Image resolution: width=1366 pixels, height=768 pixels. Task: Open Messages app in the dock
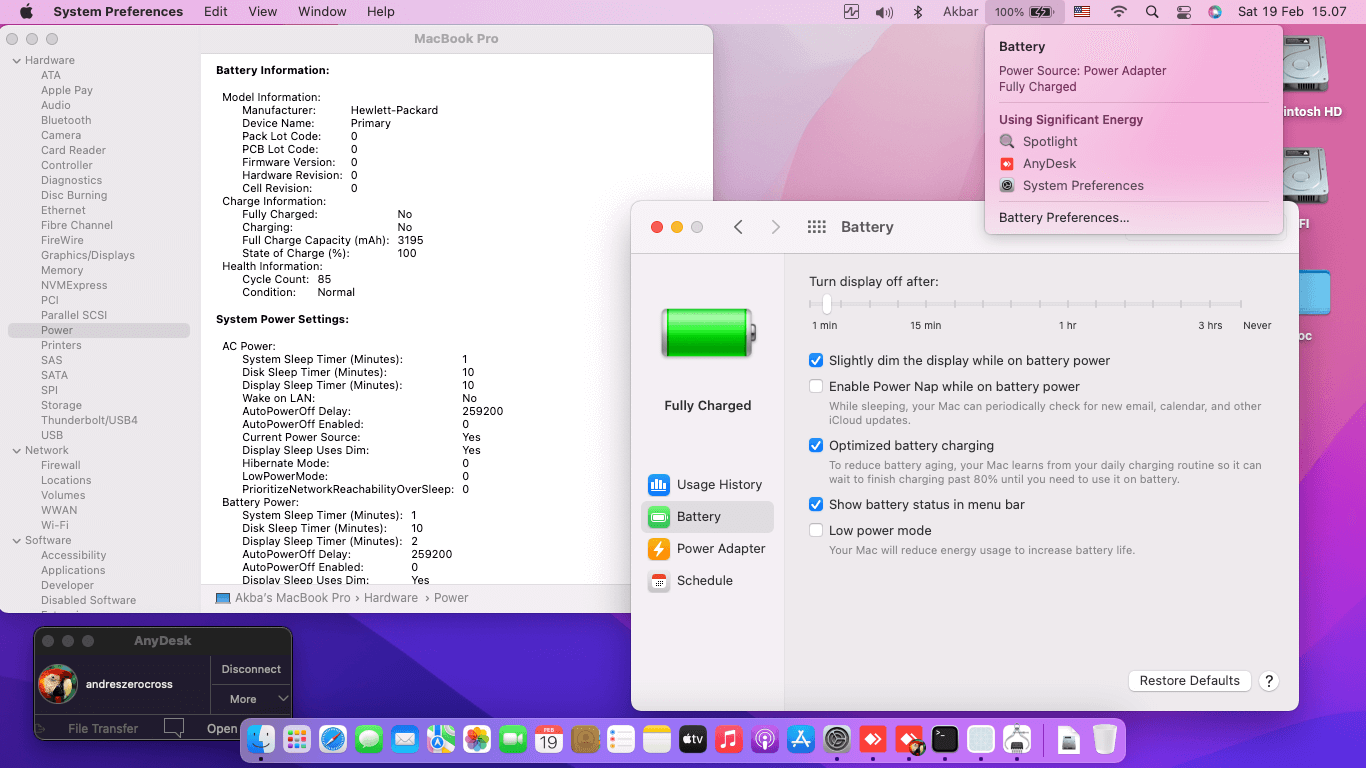pos(369,739)
